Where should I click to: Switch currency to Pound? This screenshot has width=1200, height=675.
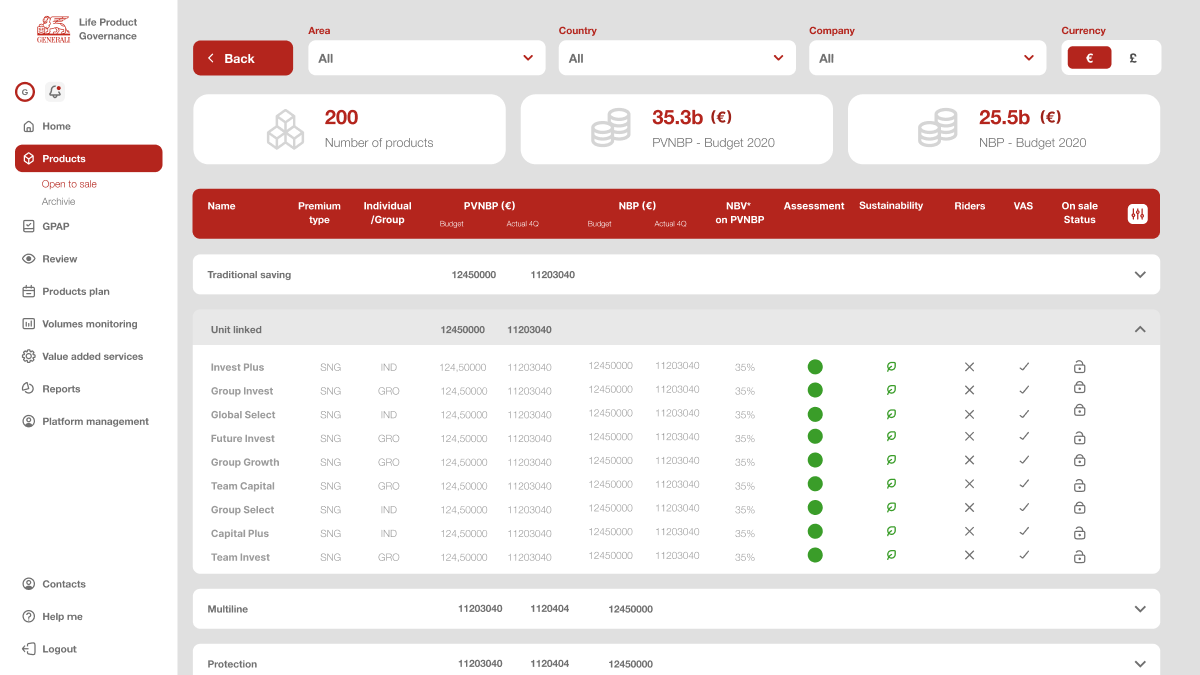coord(1133,58)
